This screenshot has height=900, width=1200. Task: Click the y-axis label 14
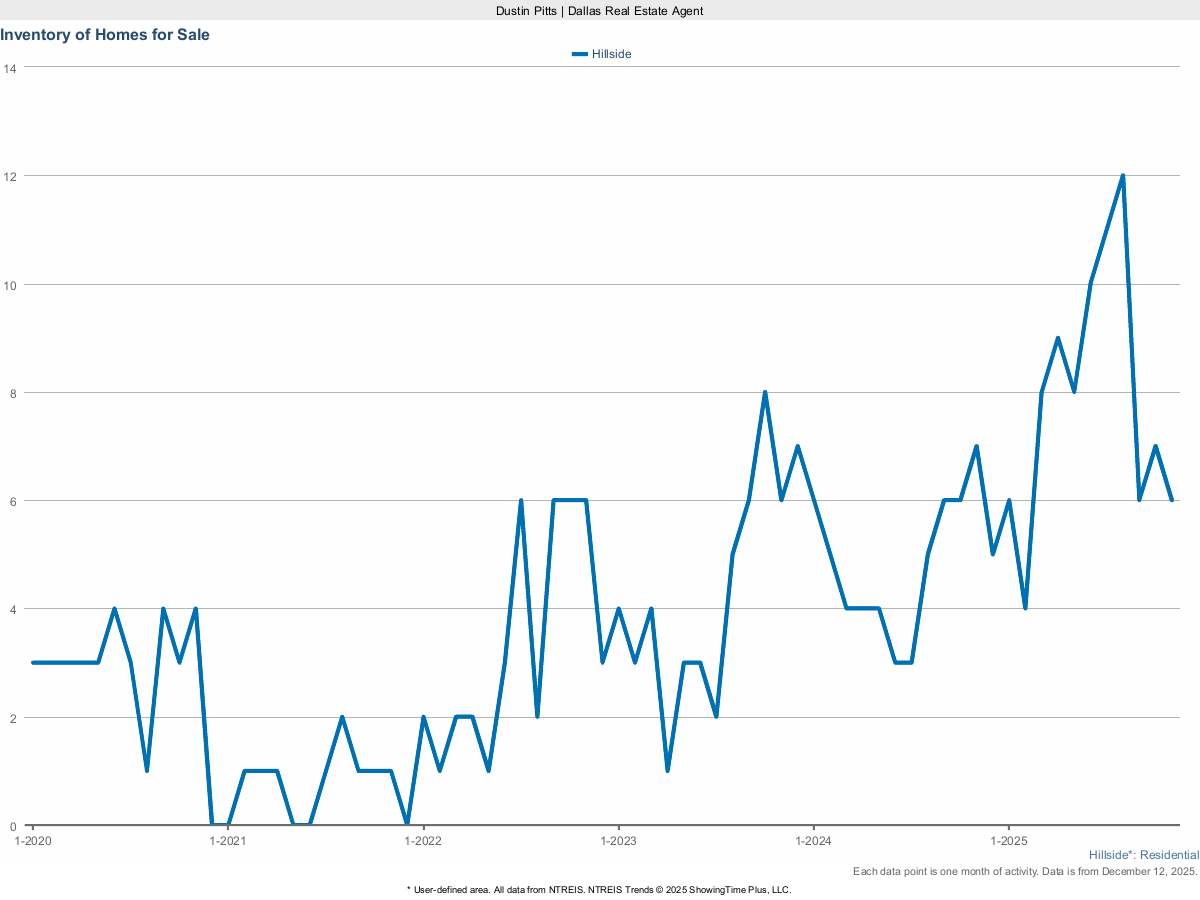coord(10,68)
